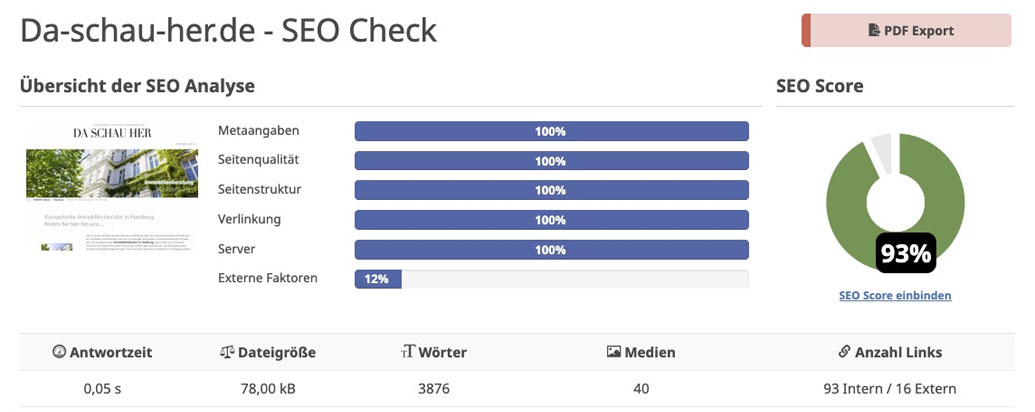
Task: Select the Verlinkung label
Action: coord(249,219)
